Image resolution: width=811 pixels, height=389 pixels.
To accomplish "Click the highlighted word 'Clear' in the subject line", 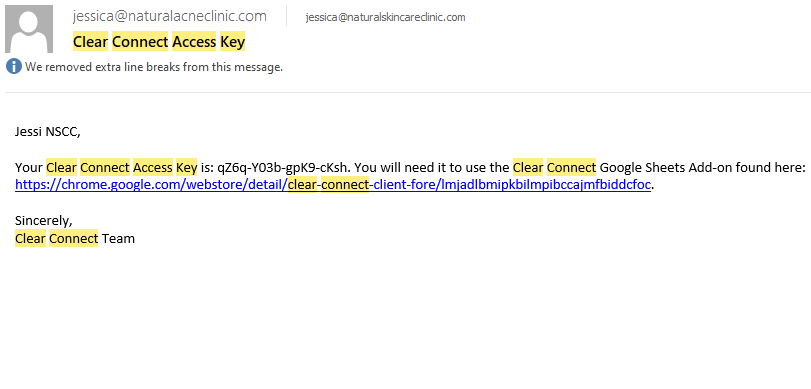I will click(90, 42).
